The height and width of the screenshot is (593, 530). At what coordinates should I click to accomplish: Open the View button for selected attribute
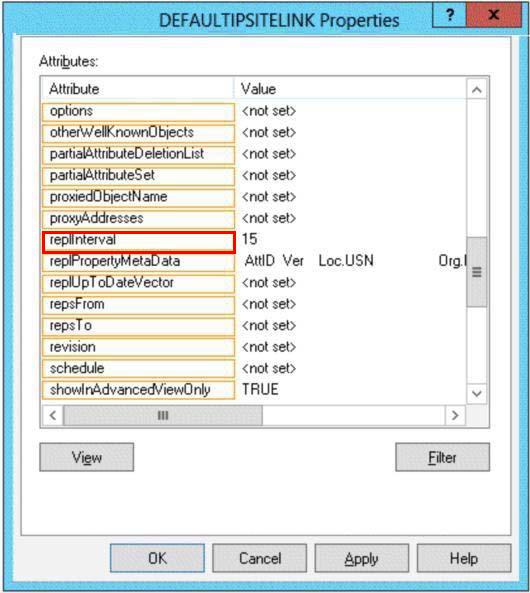[87, 457]
